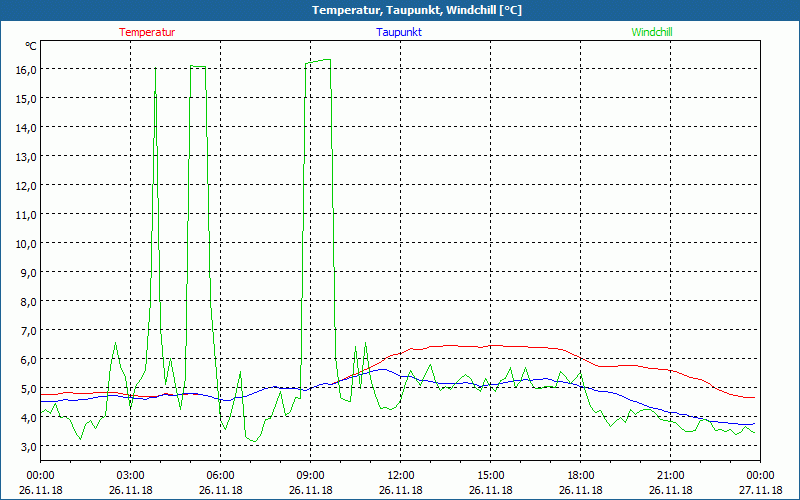Viewport: 800px width, 500px height.
Task: Select the 15:00 time axis label
Action: point(490,475)
